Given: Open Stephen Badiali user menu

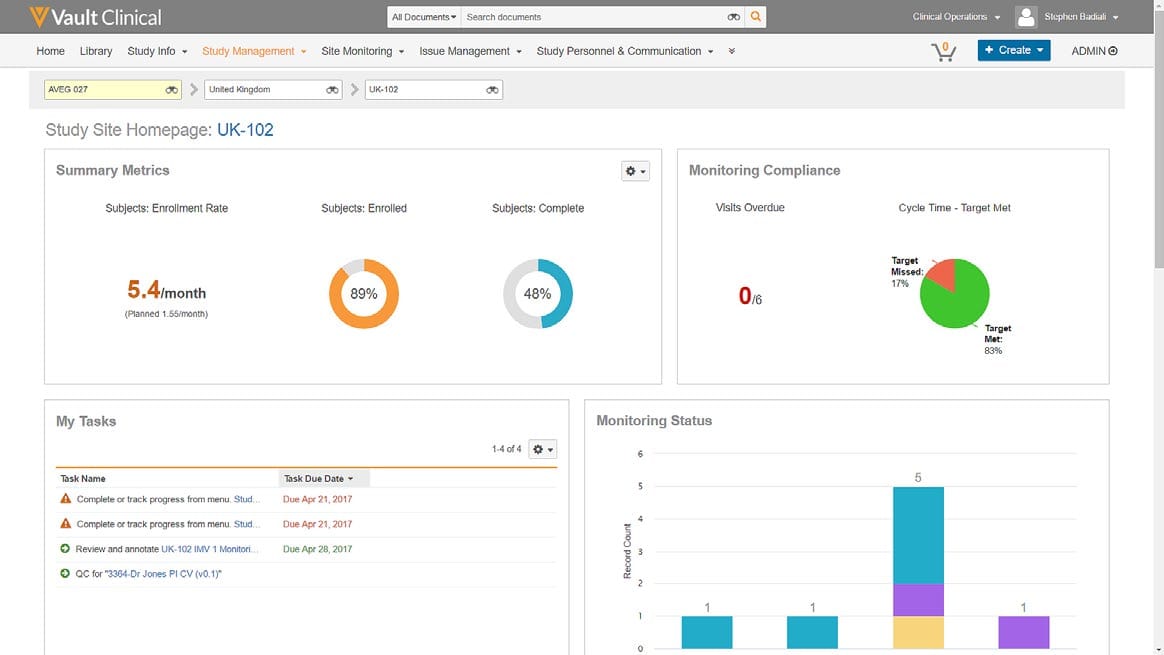Looking at the screenshot, I should click(x=1081, y=16).
